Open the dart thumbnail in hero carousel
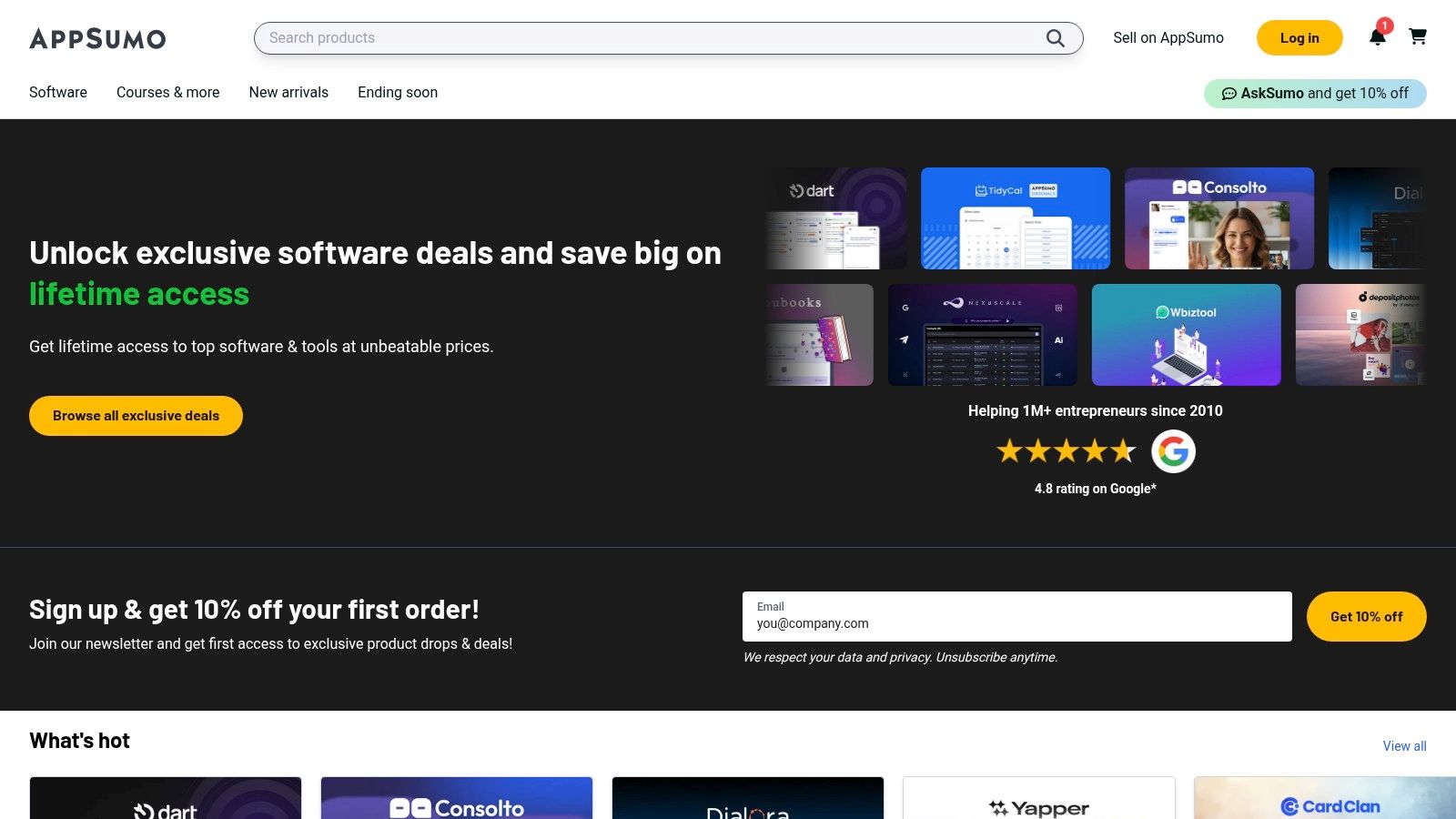This screenshot has height=819, width=1456. (836, 218)
